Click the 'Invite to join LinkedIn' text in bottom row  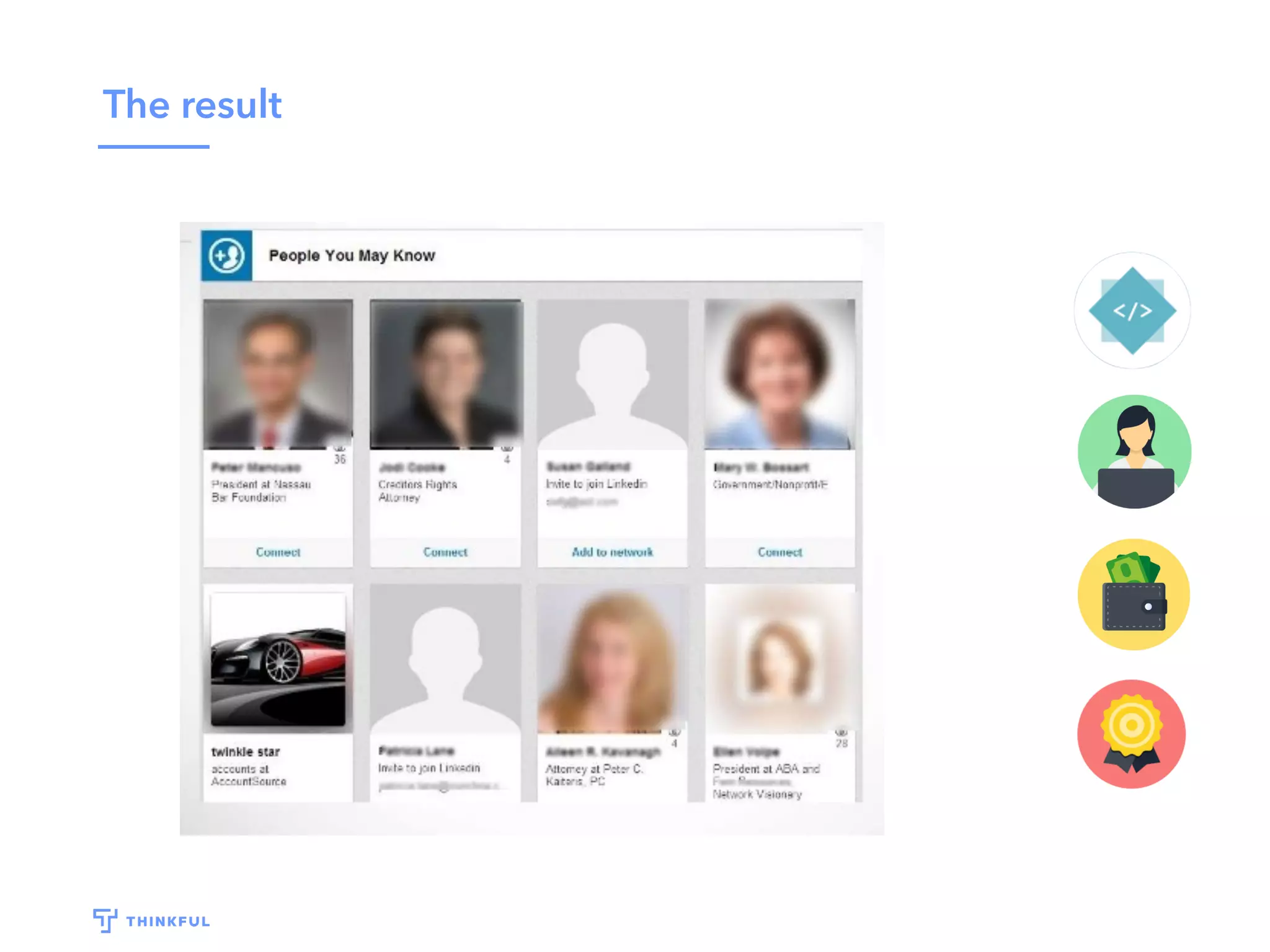coord(429,768)
